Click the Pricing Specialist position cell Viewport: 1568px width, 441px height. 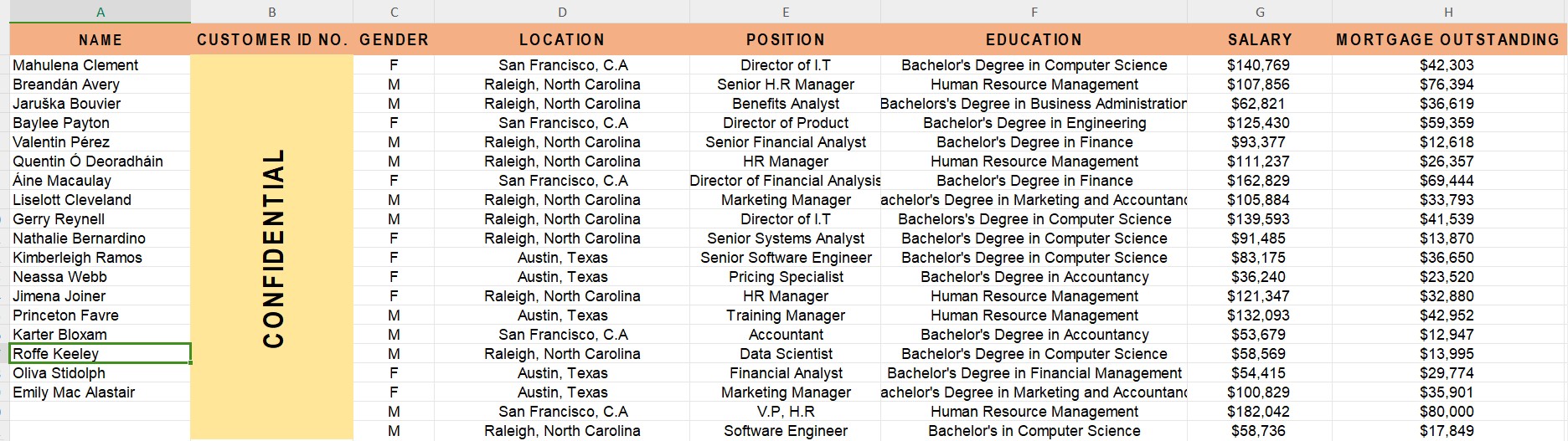tap(786, 277)
